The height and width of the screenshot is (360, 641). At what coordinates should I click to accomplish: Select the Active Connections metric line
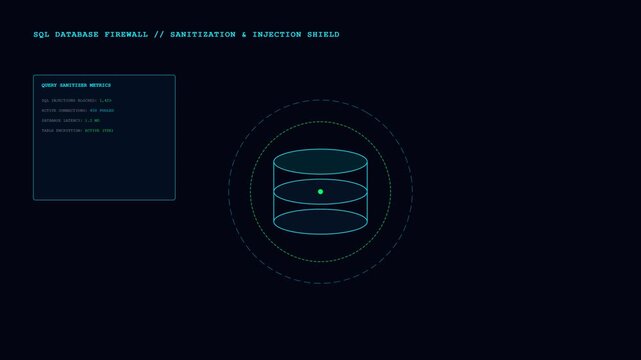(x=78, y=111)
